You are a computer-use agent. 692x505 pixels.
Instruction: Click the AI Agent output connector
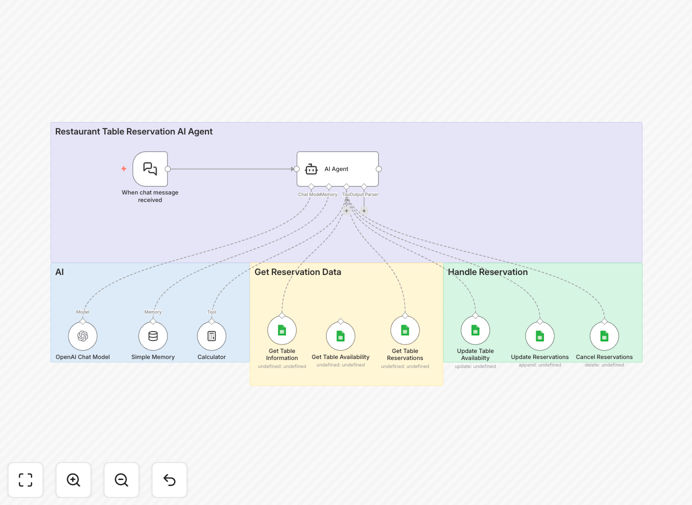tap(379, 169)
